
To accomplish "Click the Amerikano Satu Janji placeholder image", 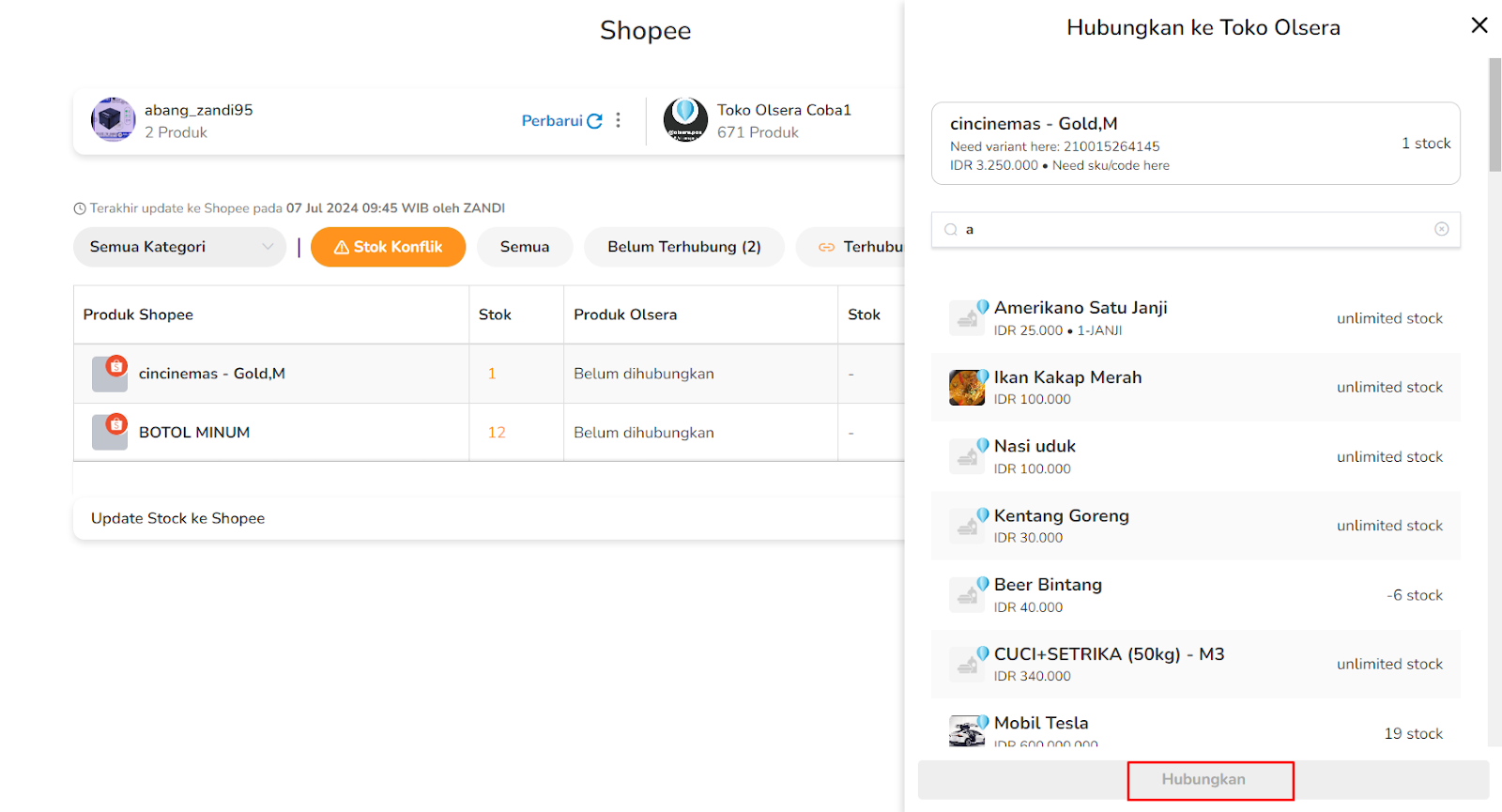I will (967, 318).
